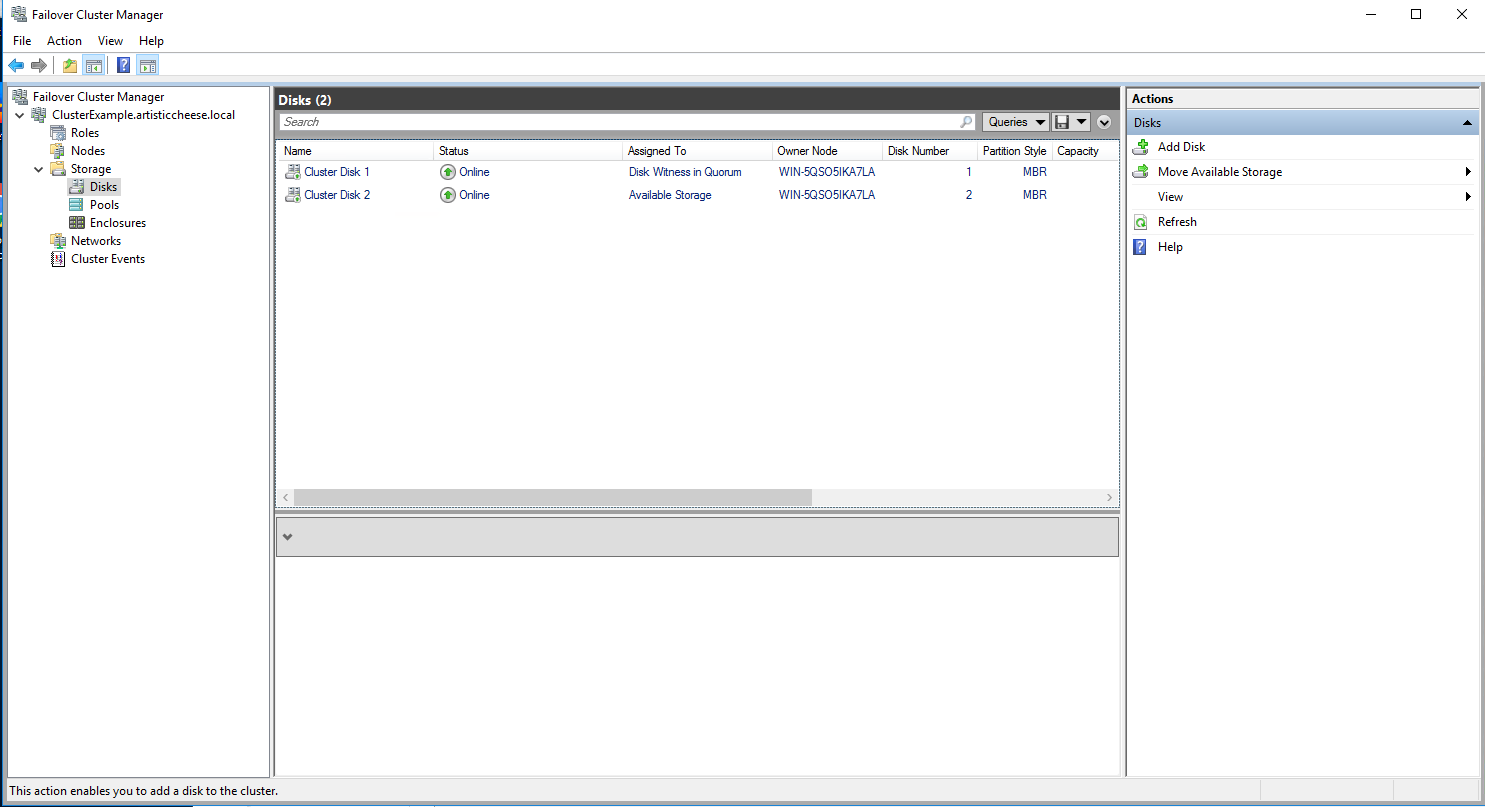Click the Refresh icon in the Actions pane
Viewport: 1485px width, 807px height.
pyautogui.click(x=1140, y=222)
